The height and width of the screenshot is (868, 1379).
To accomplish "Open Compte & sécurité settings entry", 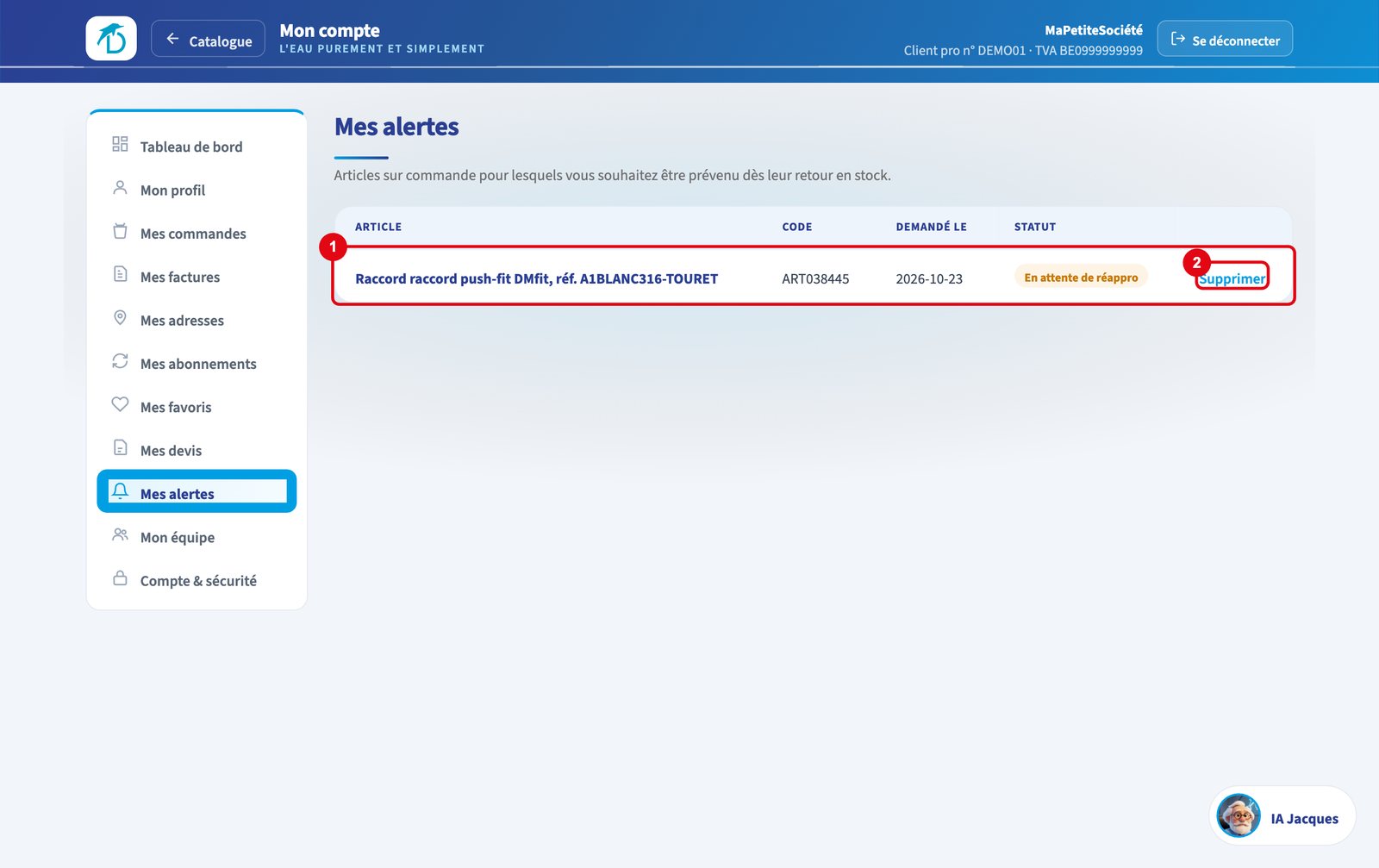I will point(197,580).
